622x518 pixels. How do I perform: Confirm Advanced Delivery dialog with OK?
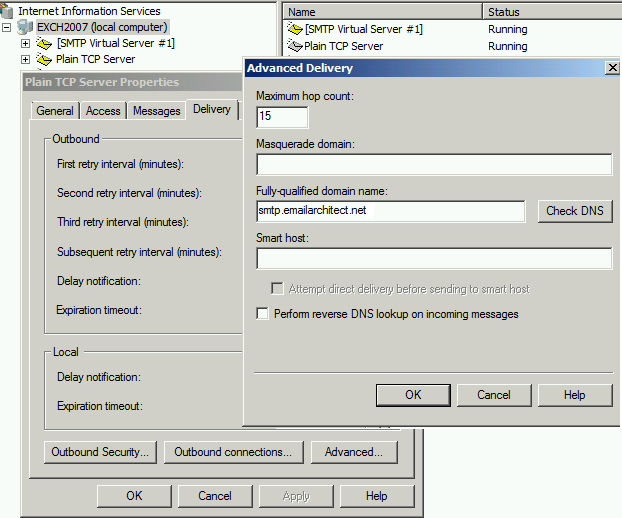pos(413,395)
